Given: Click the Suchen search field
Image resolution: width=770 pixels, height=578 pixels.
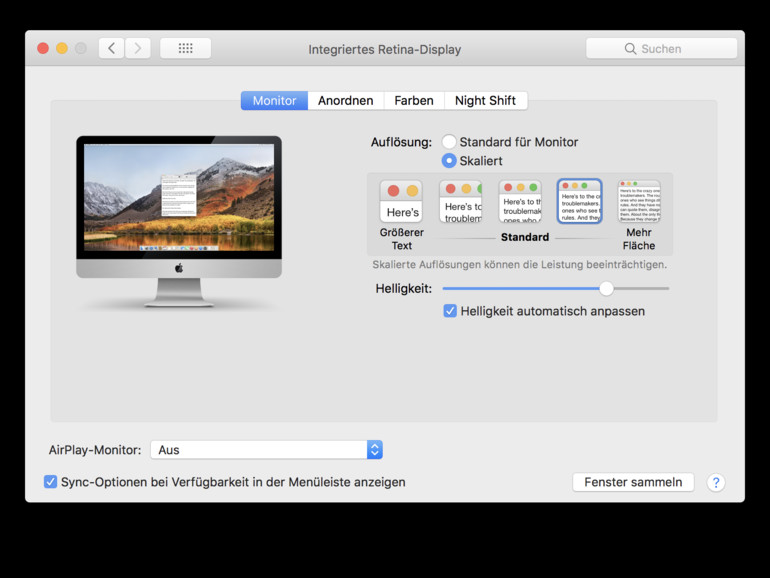Looking at the screenshot, I should pyautogui.click(x=661, y=48).
